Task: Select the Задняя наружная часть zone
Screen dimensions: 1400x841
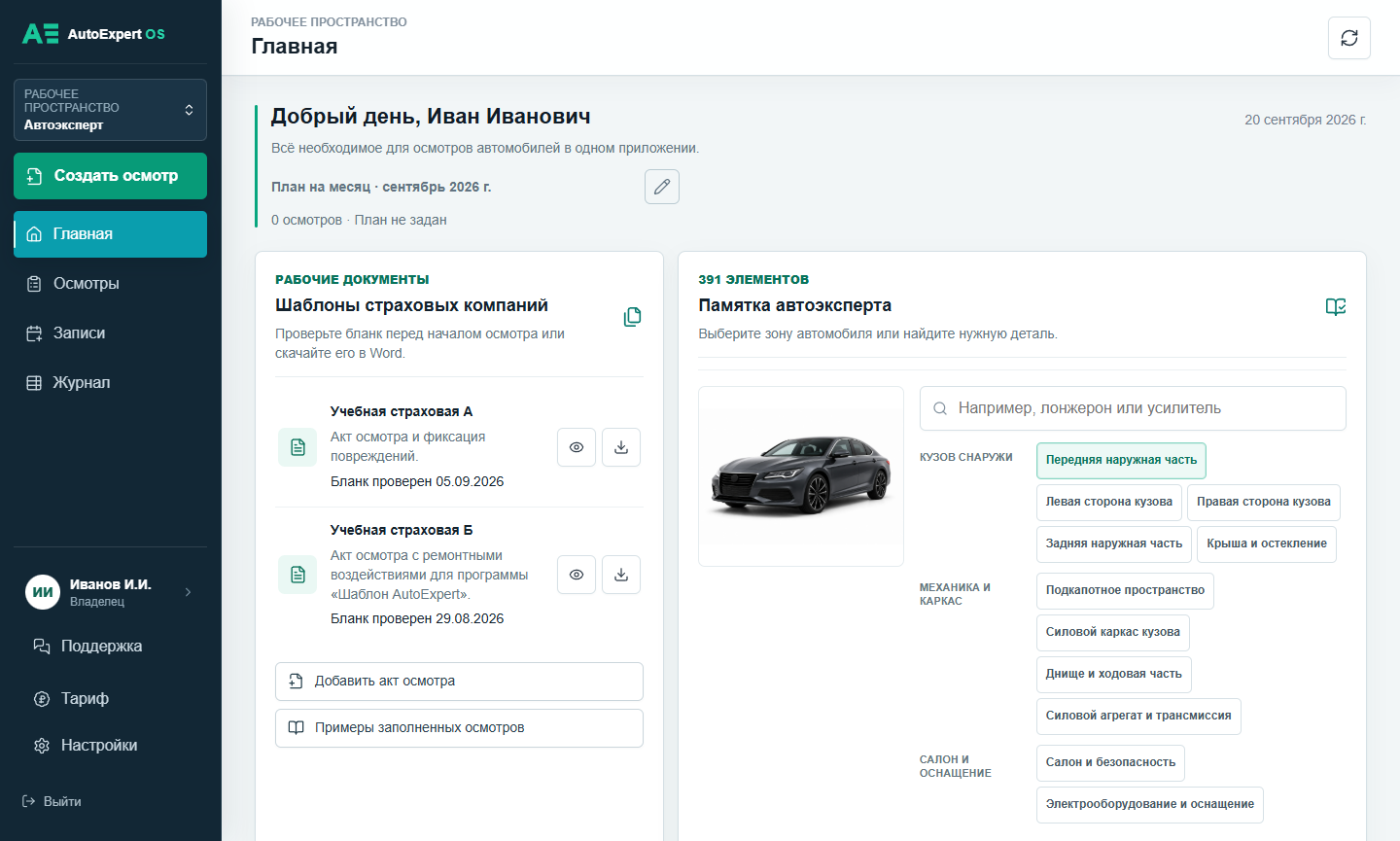Action: 1114,544
